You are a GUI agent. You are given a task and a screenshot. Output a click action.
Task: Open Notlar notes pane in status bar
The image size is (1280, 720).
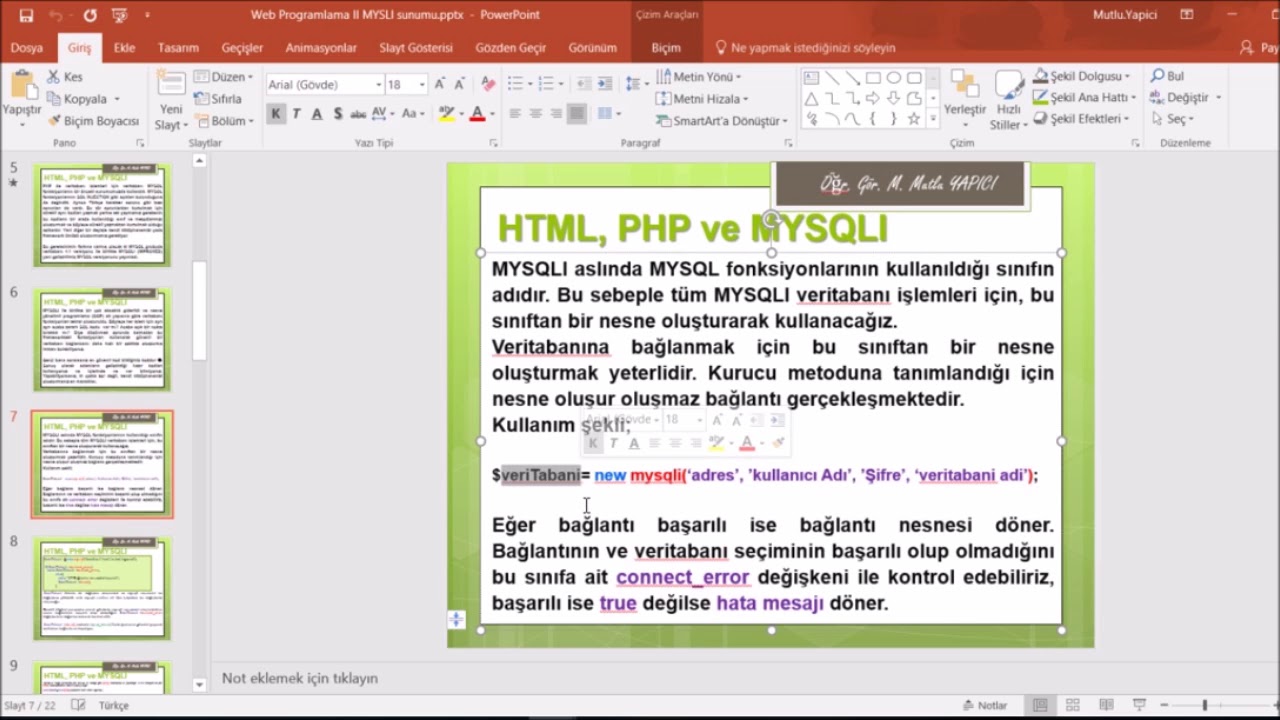pyautogui.click(x=984, y=705)
